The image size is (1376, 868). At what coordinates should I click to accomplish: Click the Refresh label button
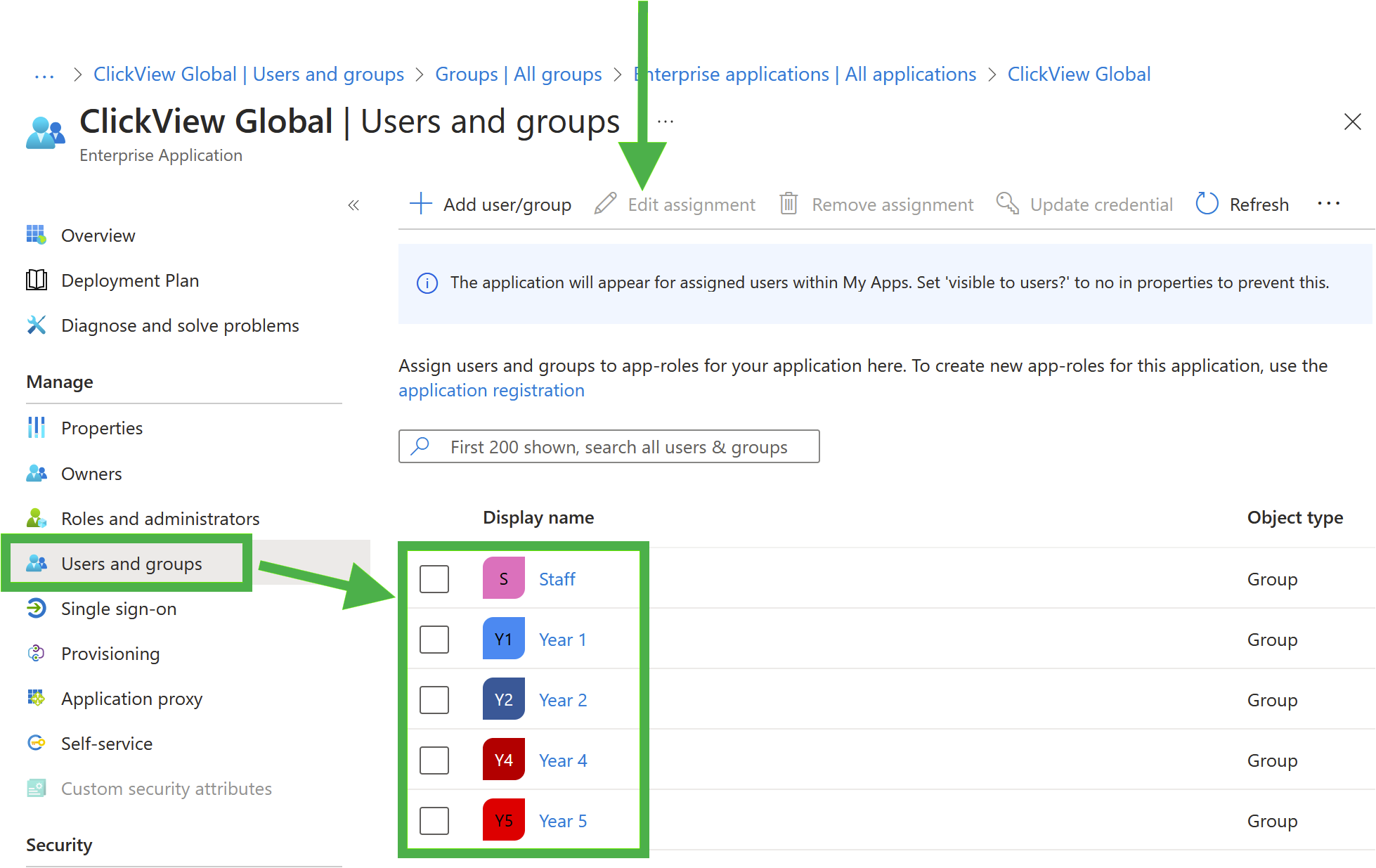(1259, 205)
